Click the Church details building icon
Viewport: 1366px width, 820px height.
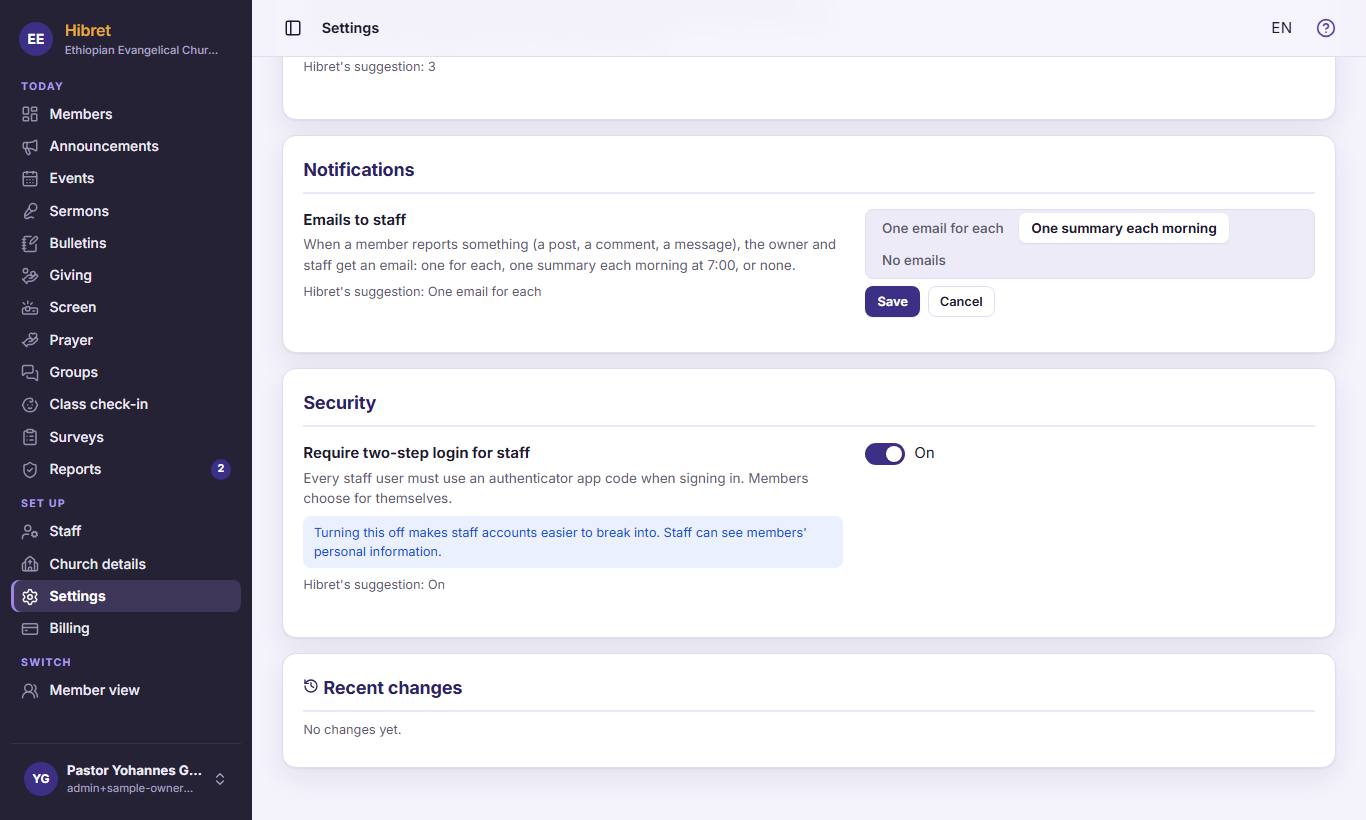pos(30,564)
